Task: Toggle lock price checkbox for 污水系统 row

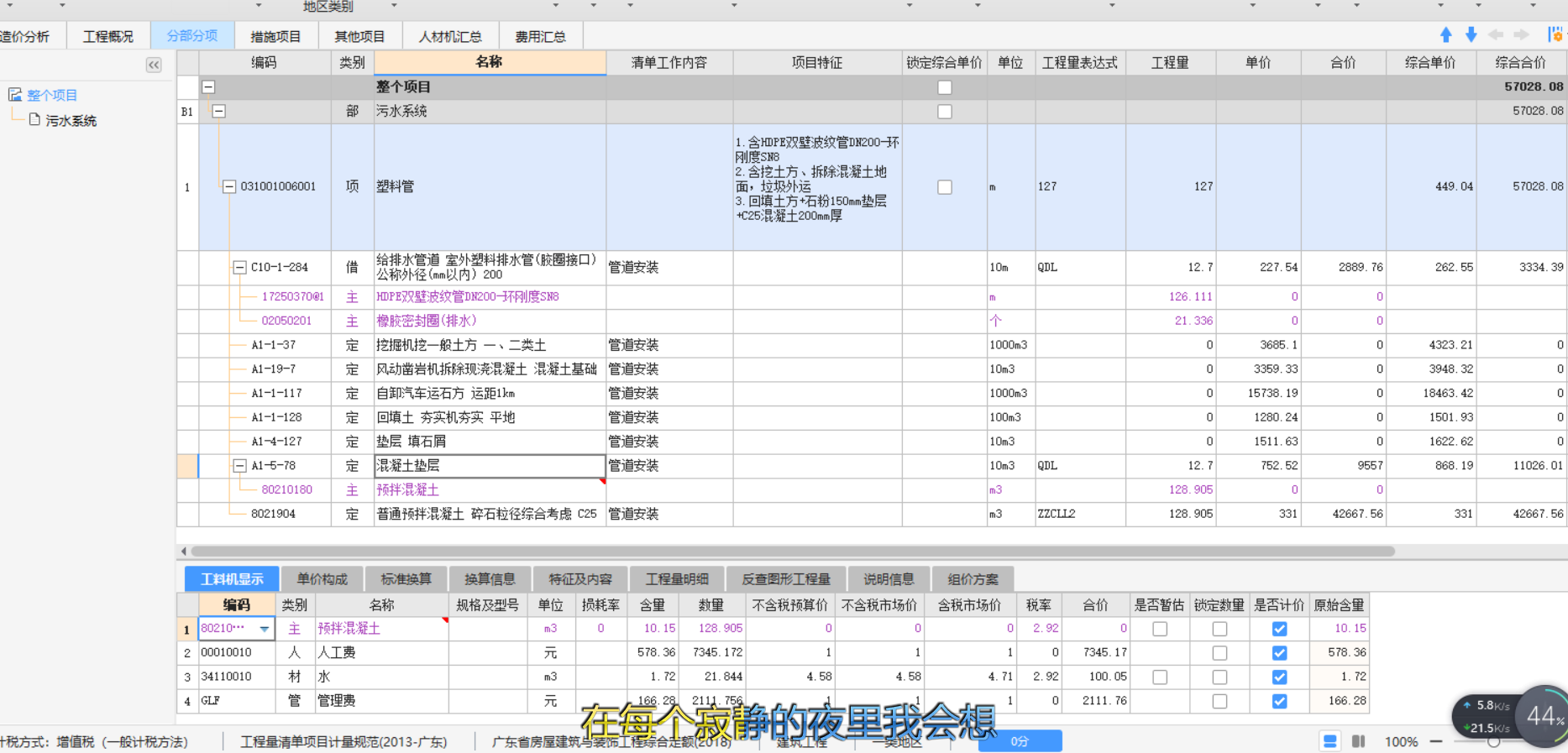Action: tap(945, 112)
